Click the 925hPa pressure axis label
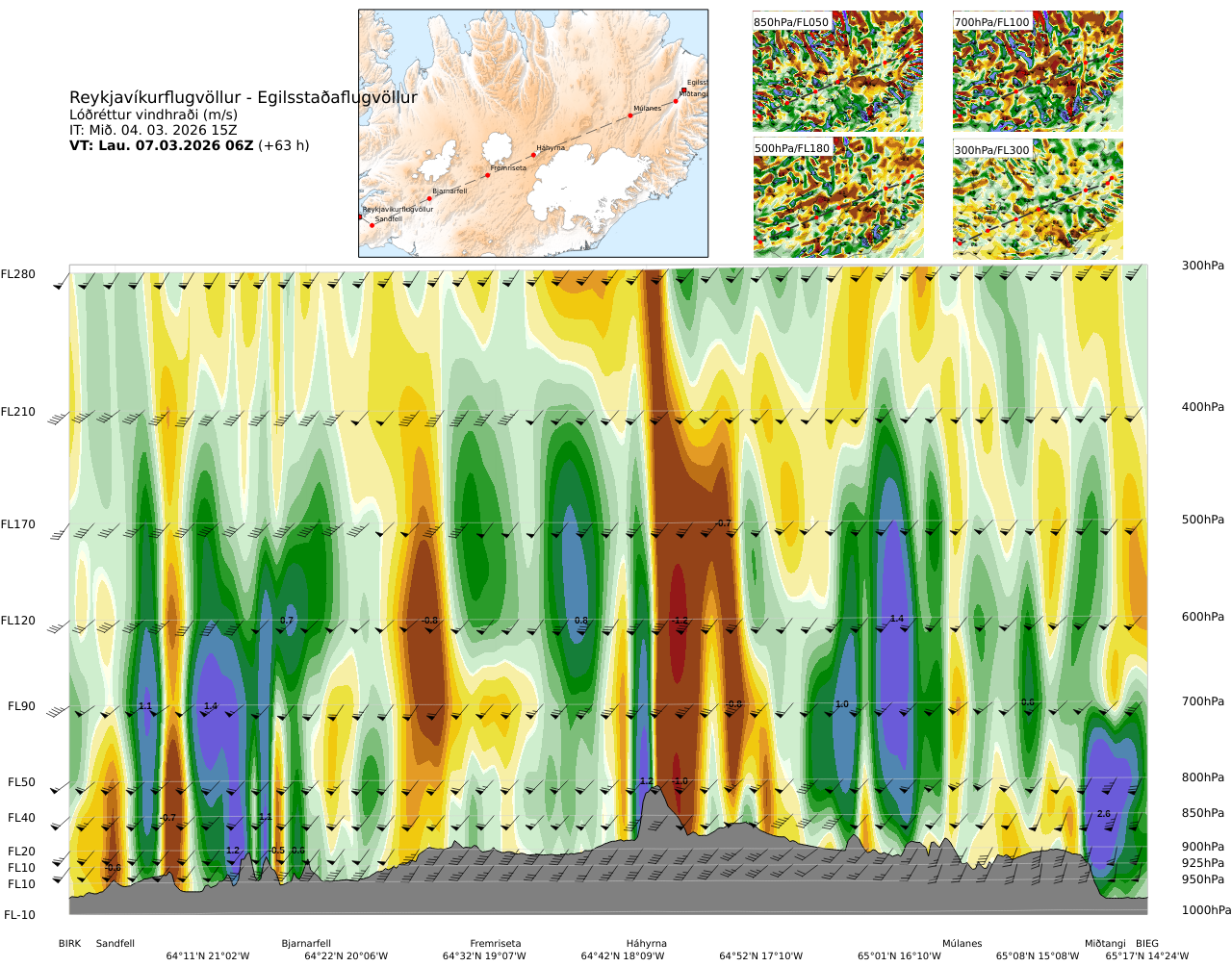Viewport: 1232px width, 967px height. tap(1203, 863)
